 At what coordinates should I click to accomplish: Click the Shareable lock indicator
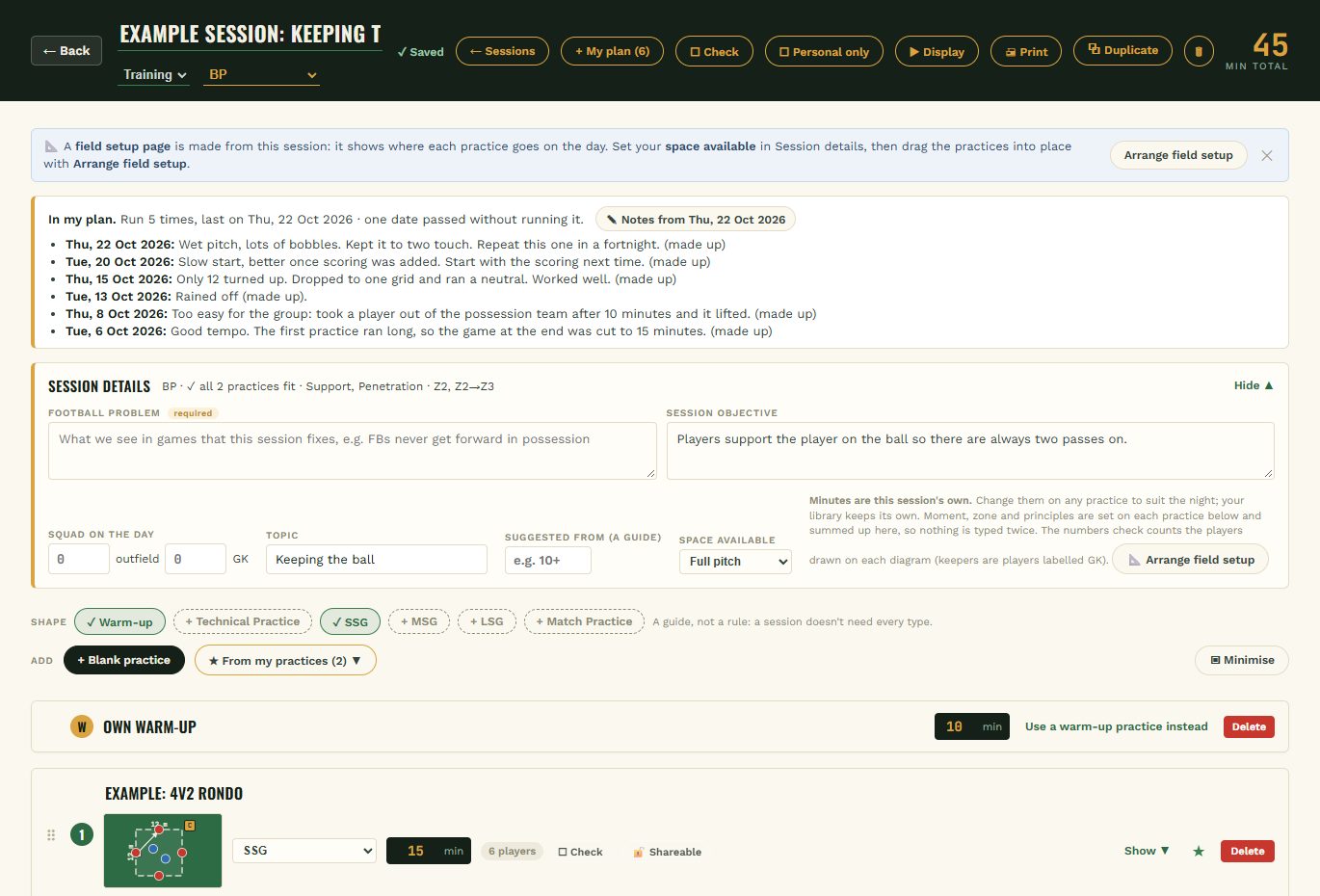[x=667, y=852]
